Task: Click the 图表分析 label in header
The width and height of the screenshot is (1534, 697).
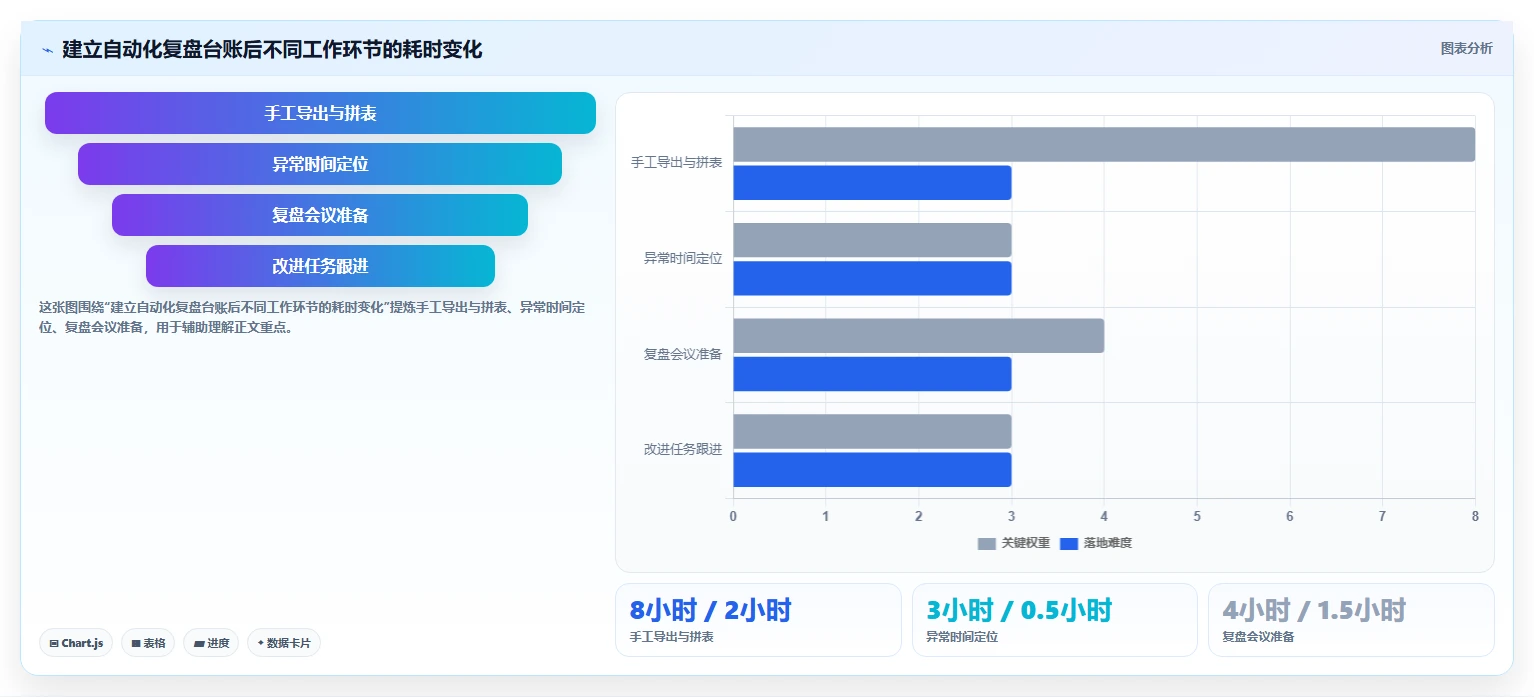Action: 1466,48
